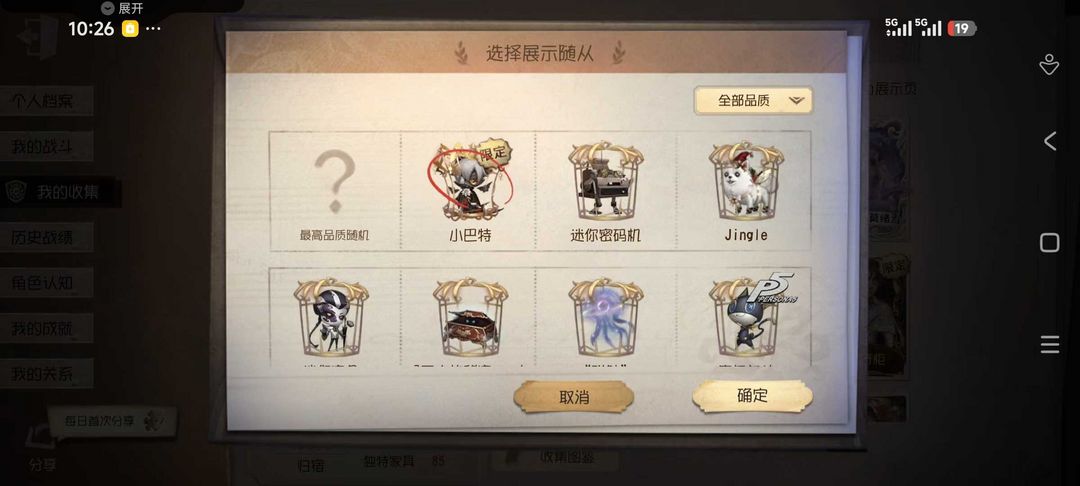Cancel with the 取消 button
Screen dimensions: 1080x486
click(x=573, y=397)
